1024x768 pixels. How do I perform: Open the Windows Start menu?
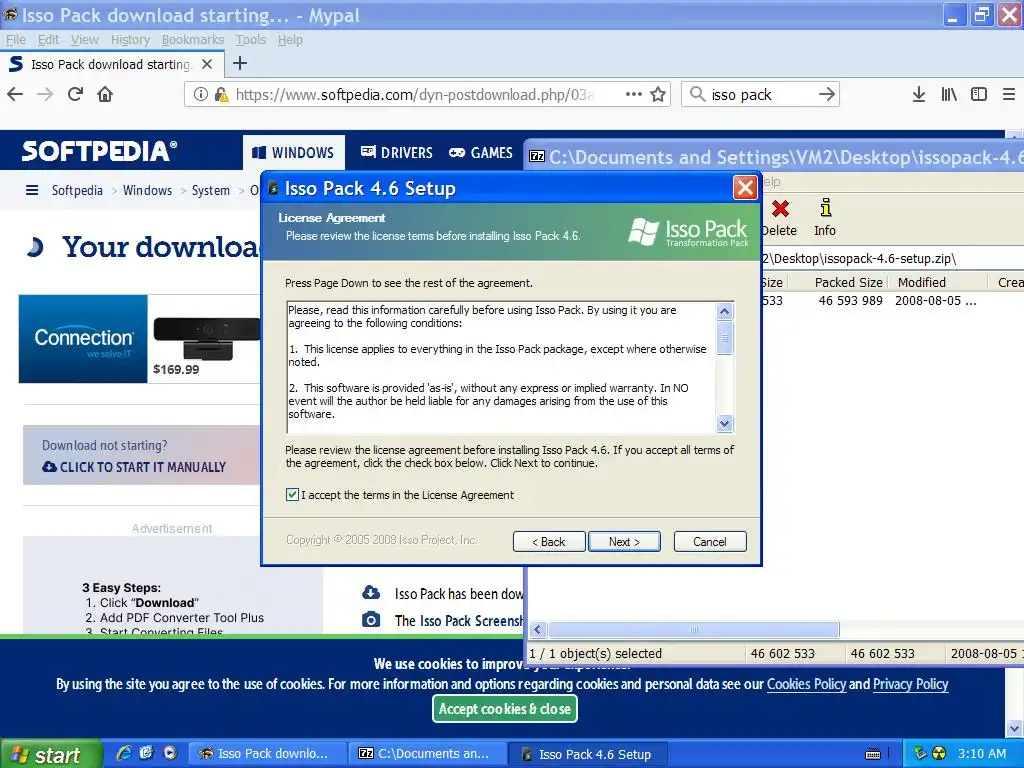pos(51,755)
